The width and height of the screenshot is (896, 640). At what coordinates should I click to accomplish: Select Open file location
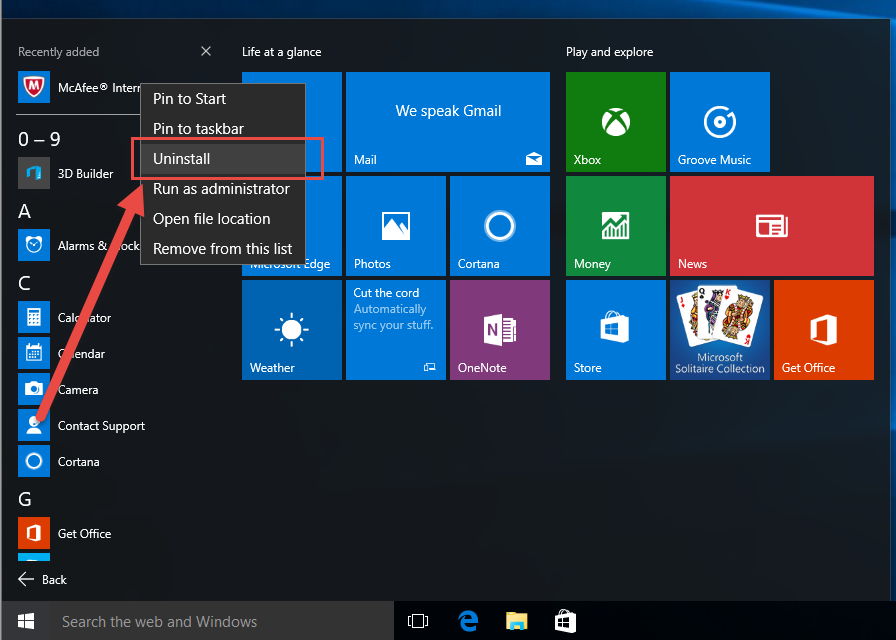[223, 219]
